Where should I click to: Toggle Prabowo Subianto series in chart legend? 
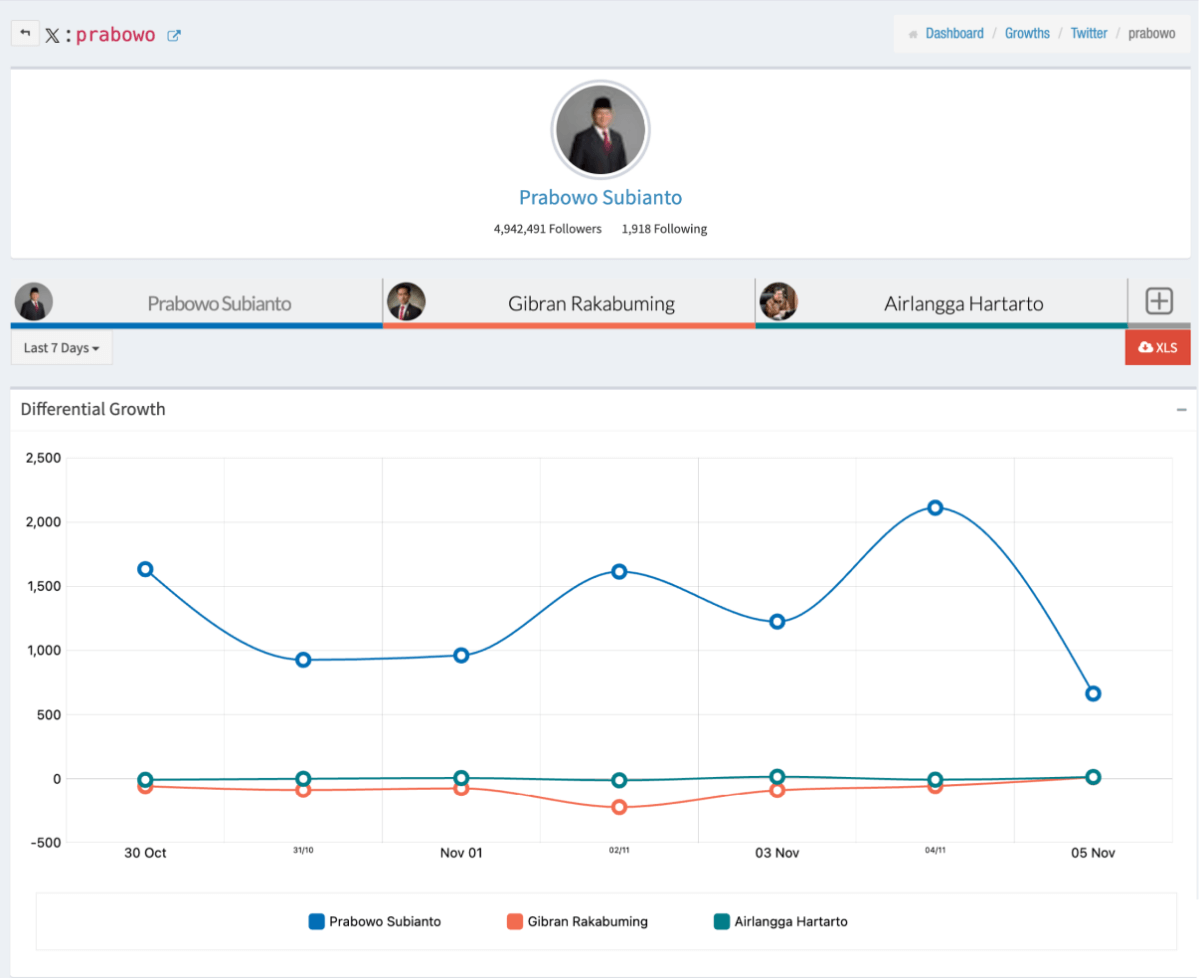pyautogui.click(x=375, y=921)
